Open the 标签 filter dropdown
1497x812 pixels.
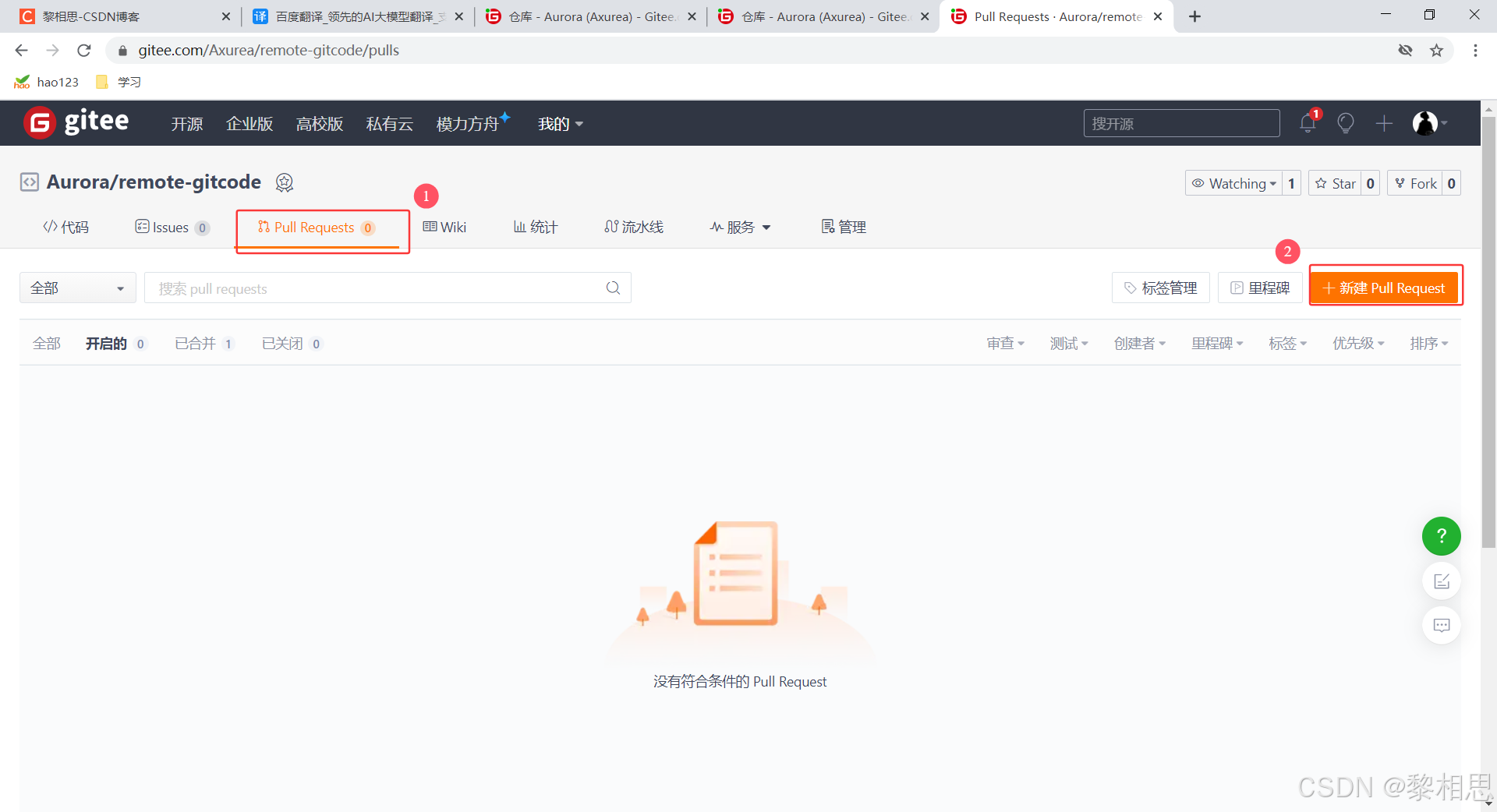(1287, 344)
